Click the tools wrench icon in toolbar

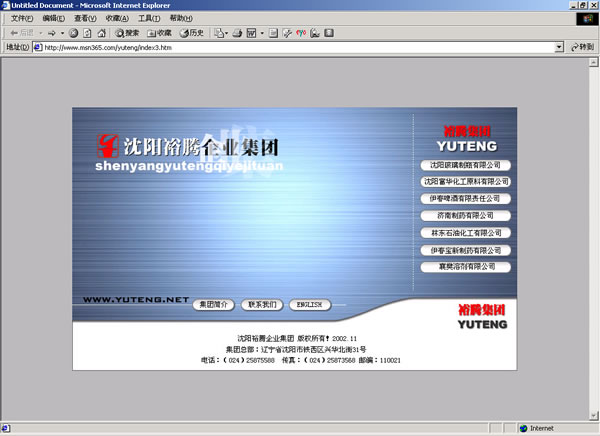tap(287, 33)
